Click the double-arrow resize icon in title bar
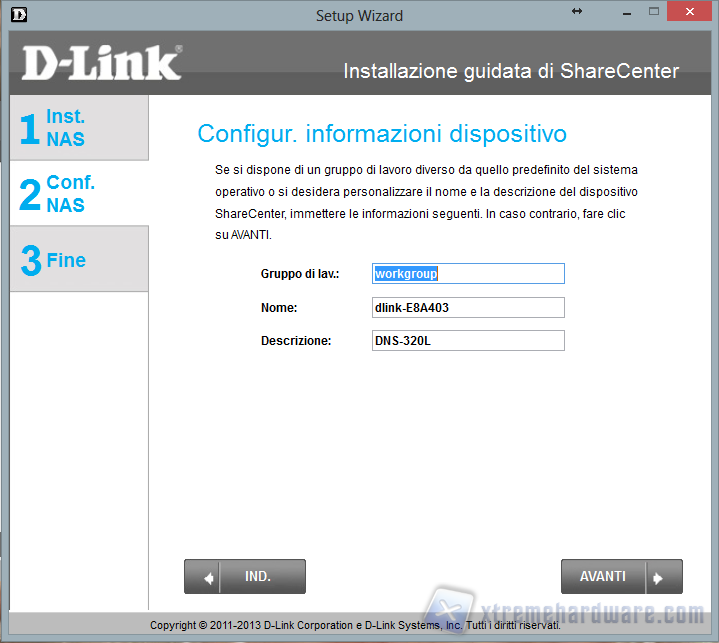The height and width of the screenshot is (643, 719). click(576, 11)
